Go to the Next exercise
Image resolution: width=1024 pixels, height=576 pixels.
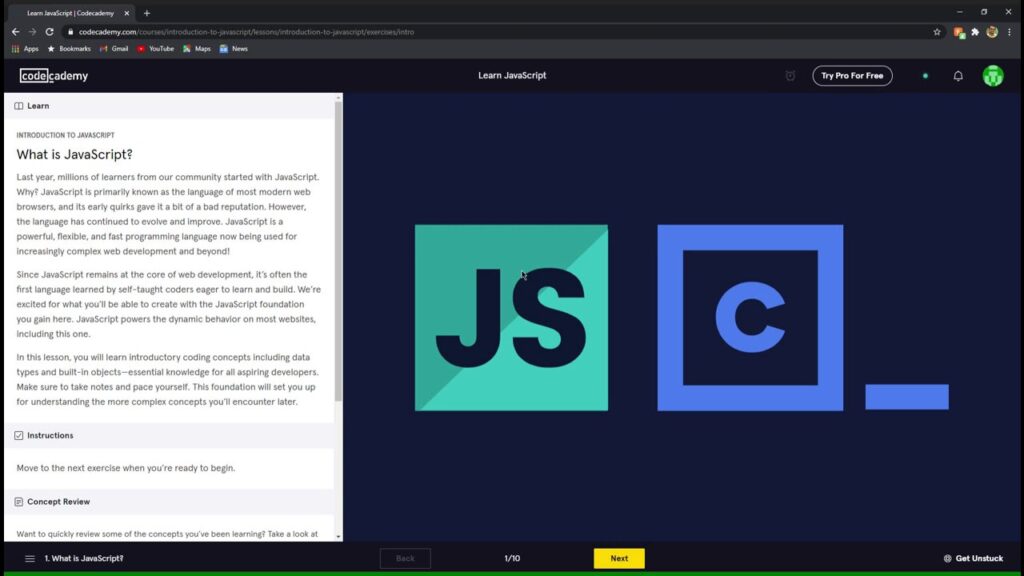[x=619, y=559]
